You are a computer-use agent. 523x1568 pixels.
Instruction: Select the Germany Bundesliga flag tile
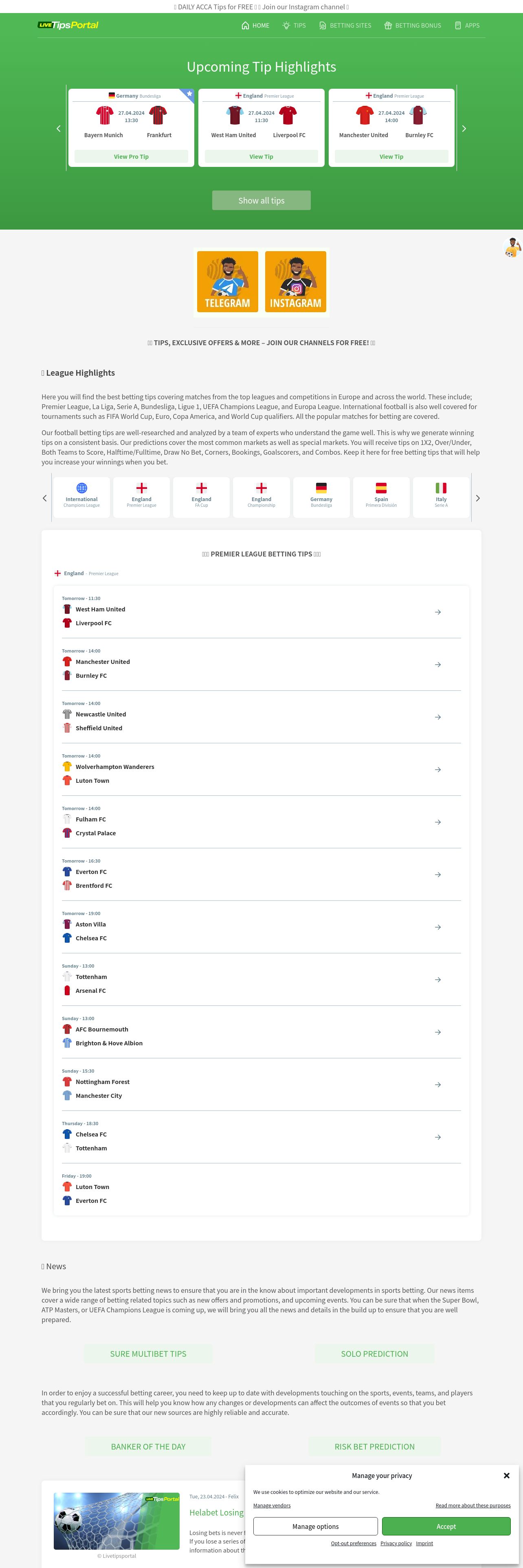321,497
